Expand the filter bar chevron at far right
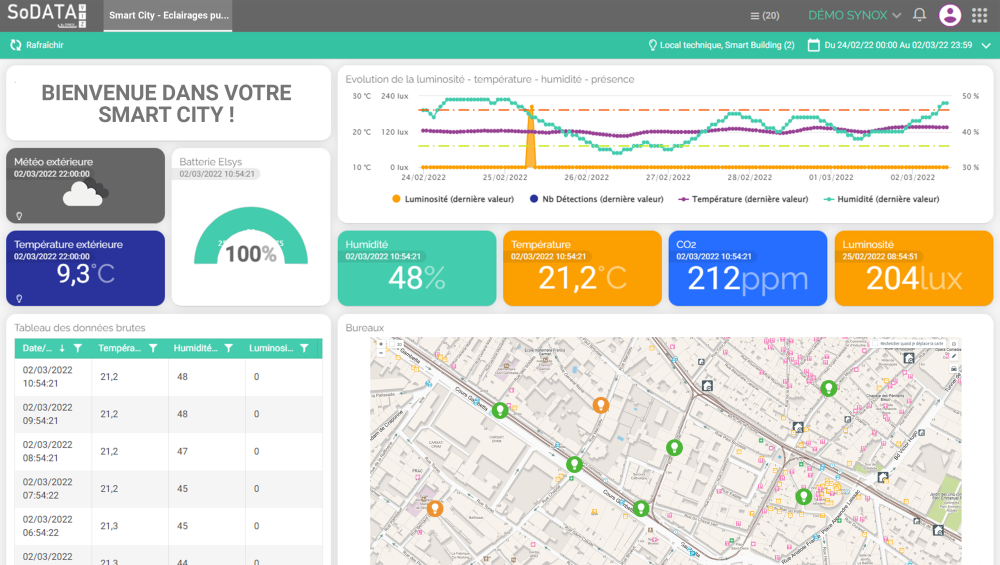The image size is (1000, 565). click(986, 45)
